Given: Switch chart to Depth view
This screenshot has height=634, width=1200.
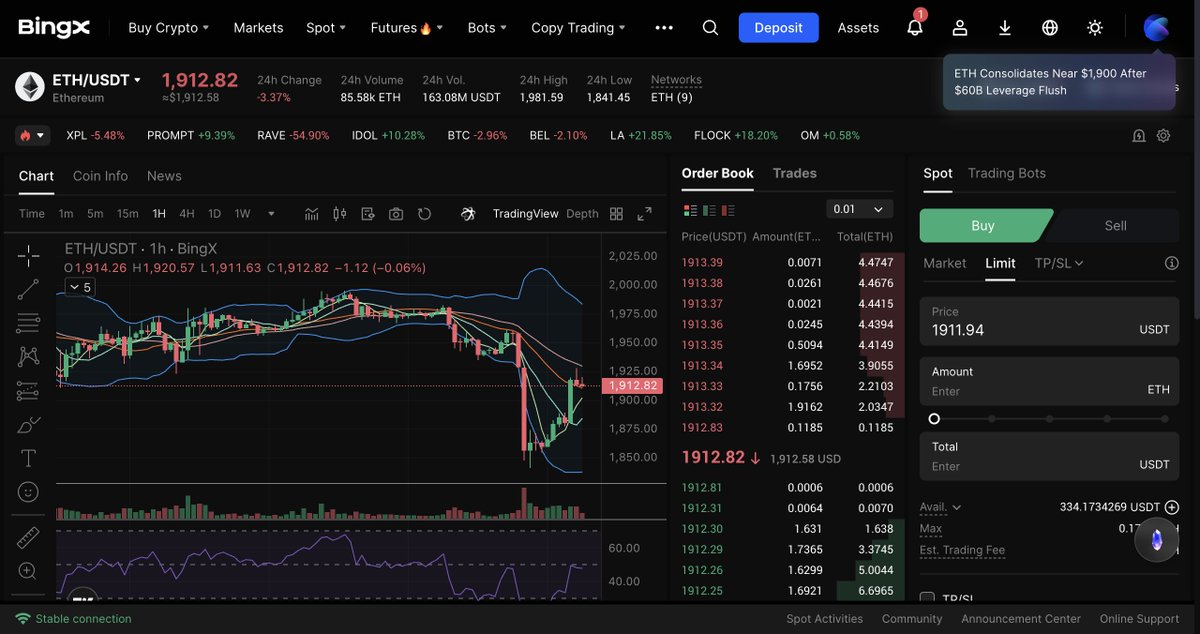Looking at the screenshot, I should (x=582, y=213).
